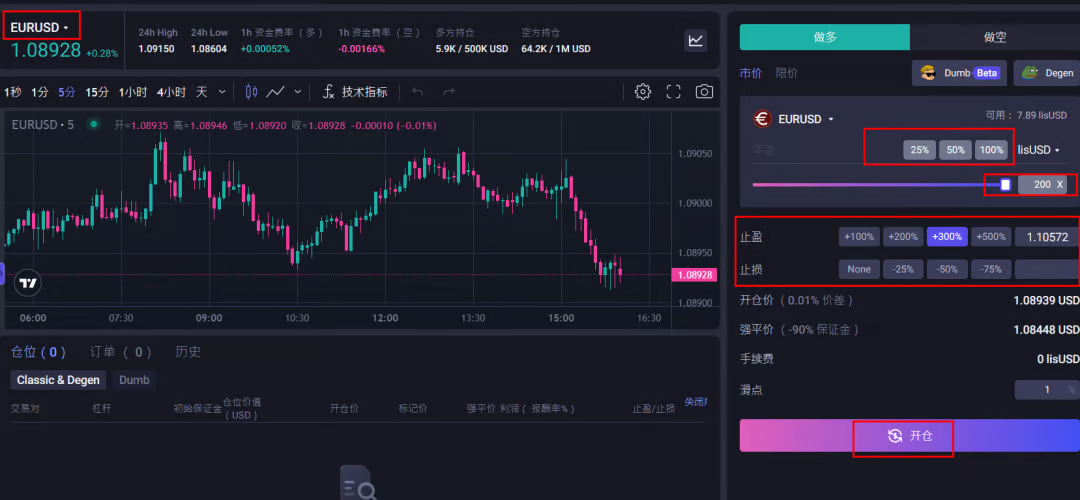
Task: Set margin amount to 50%
Action: pos(955,150)
